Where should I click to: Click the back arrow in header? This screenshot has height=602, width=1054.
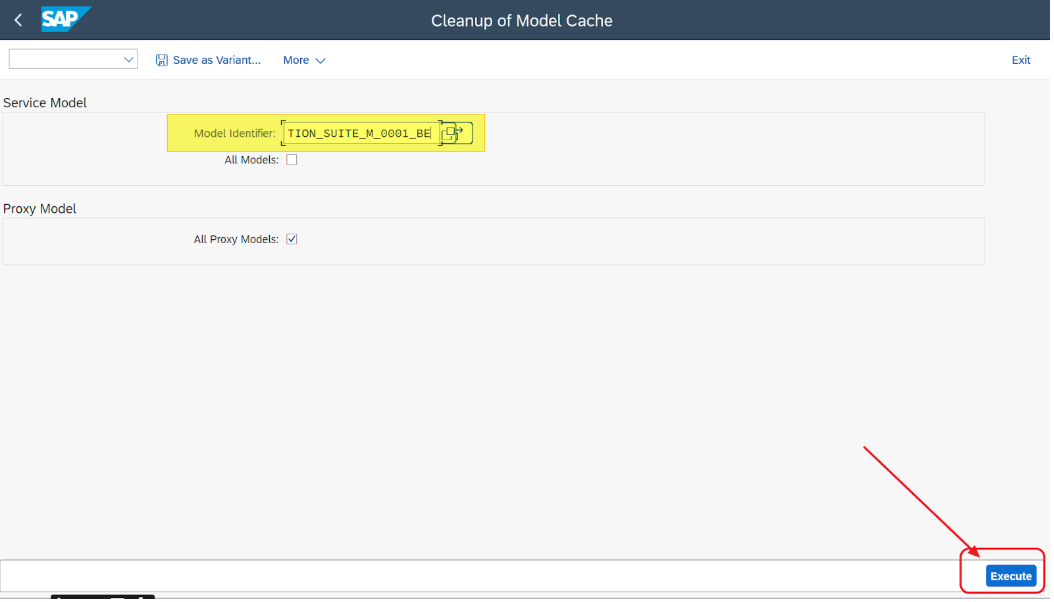[x=18, y=20]
